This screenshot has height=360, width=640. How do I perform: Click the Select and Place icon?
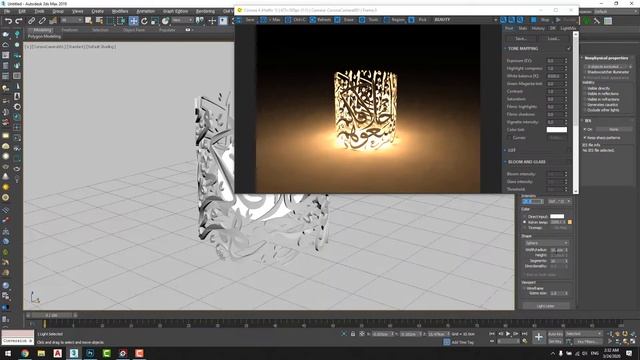coord(165,20)
